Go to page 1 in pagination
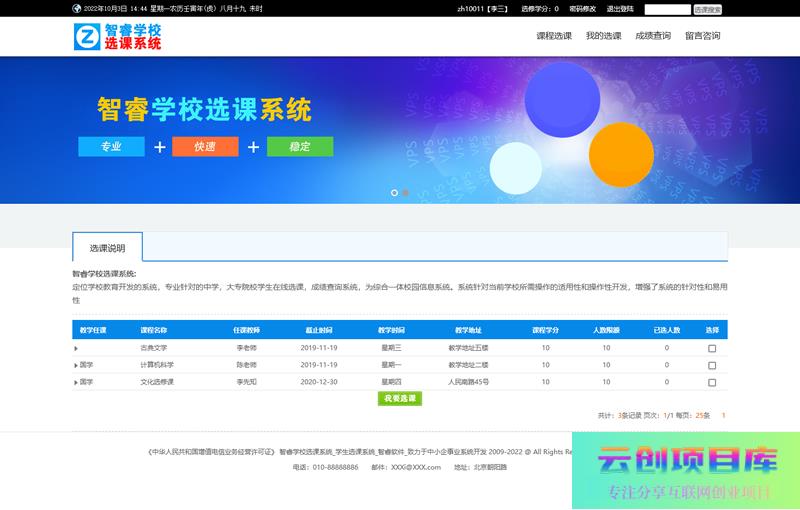 pyautogui.click(x=723, y=414)
